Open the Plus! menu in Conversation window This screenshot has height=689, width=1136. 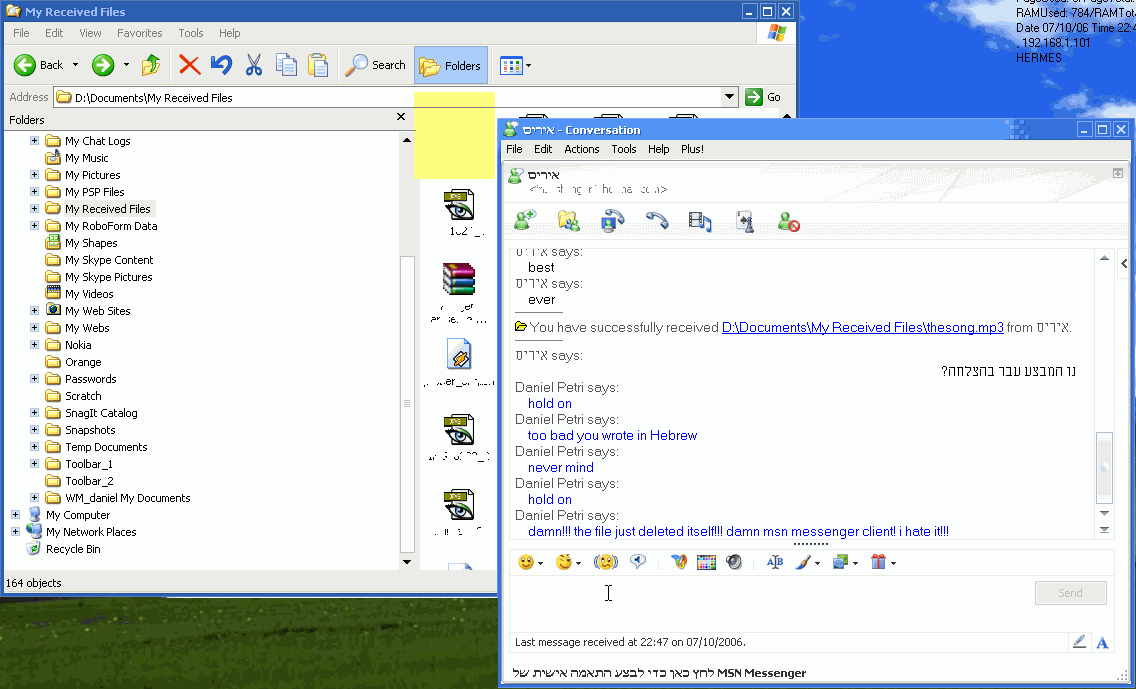[x=692, y=149]
